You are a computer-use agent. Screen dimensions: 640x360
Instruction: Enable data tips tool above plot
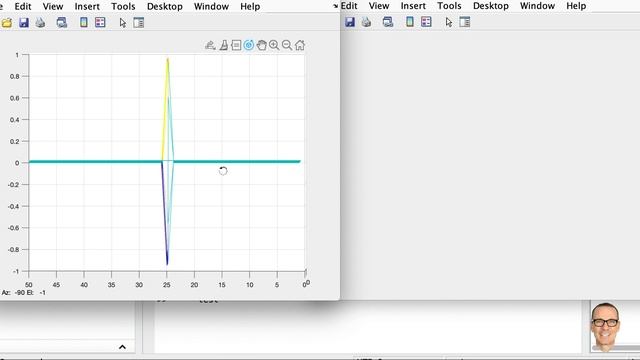click(x=236, y=45)
